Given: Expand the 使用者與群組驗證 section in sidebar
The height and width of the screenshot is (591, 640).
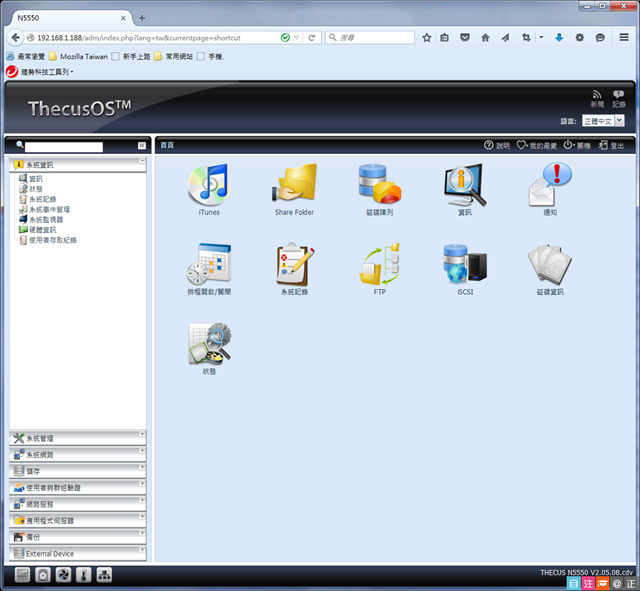Looking at the screenshot, I should 78,488.
